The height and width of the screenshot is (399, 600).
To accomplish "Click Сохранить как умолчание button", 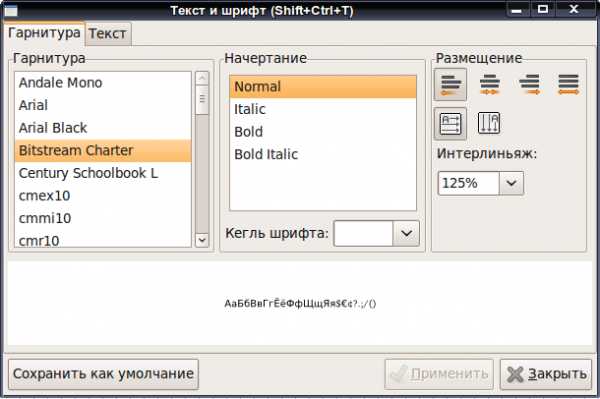I will pos(103,374).
